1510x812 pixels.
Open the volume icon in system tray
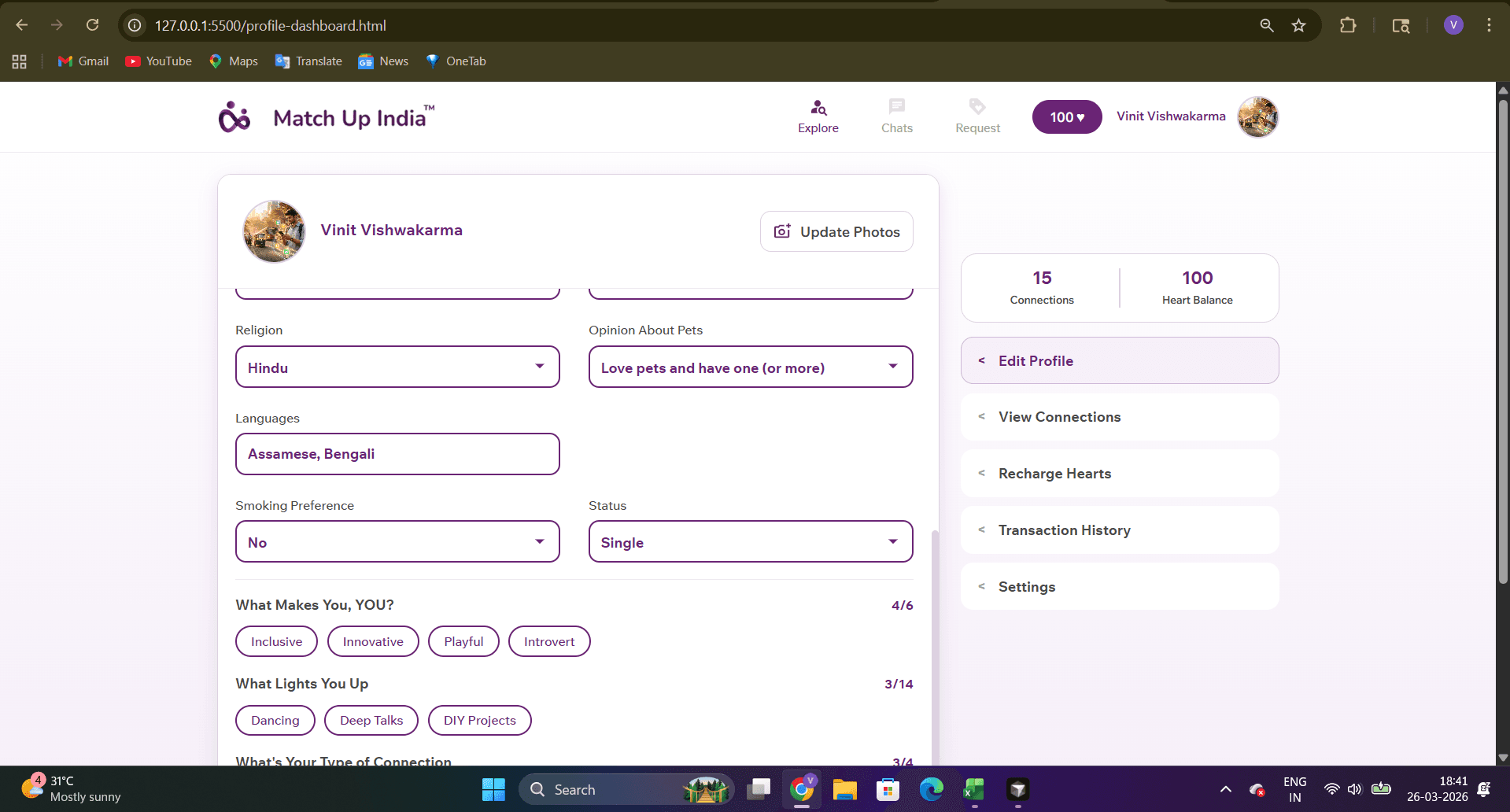[x=1354, y=789]
